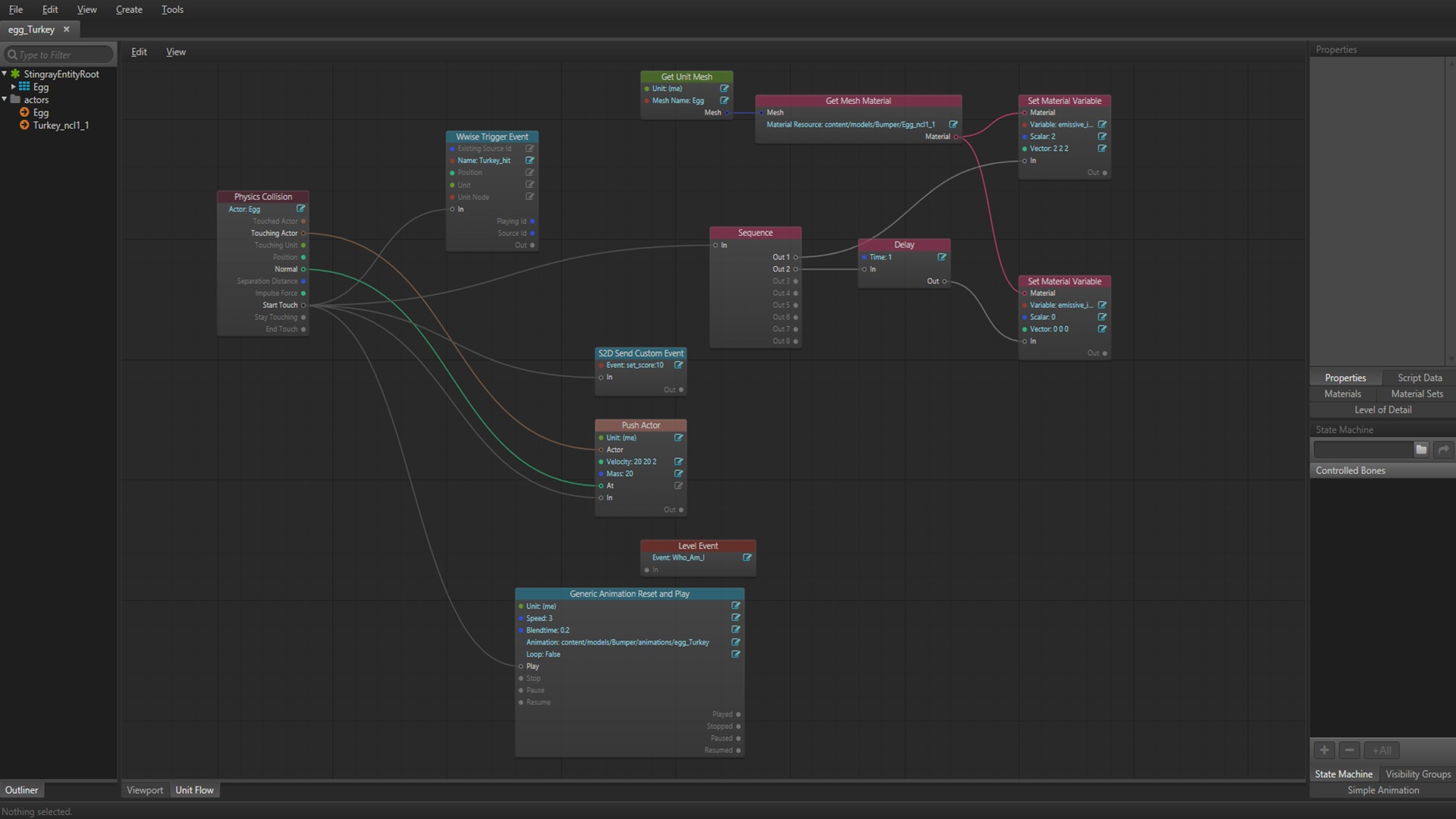
Task: Click the Sequence Out 3 connector
Action: [x=795, y=281]
